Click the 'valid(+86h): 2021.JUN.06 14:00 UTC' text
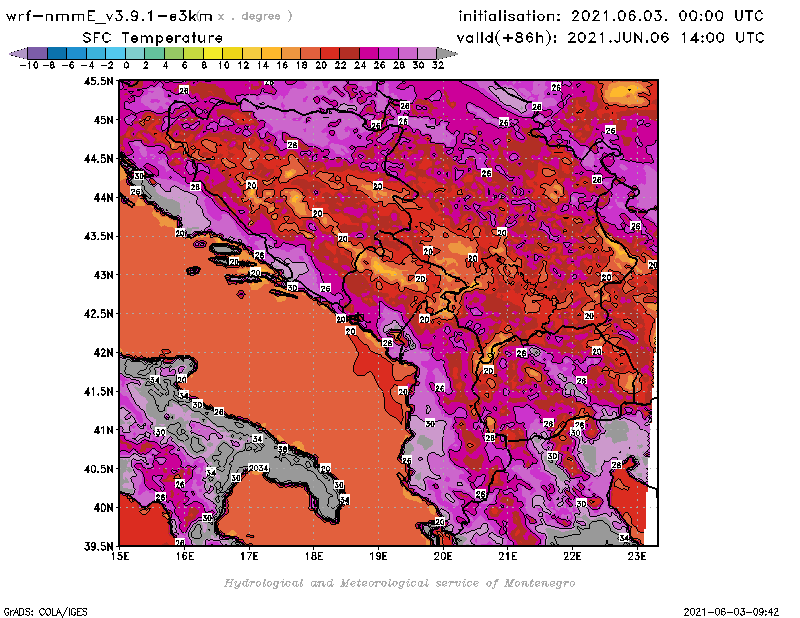Image resolution: width=800 pixels, height=618 pixels. pyautogui.click(x=610, y=37)
